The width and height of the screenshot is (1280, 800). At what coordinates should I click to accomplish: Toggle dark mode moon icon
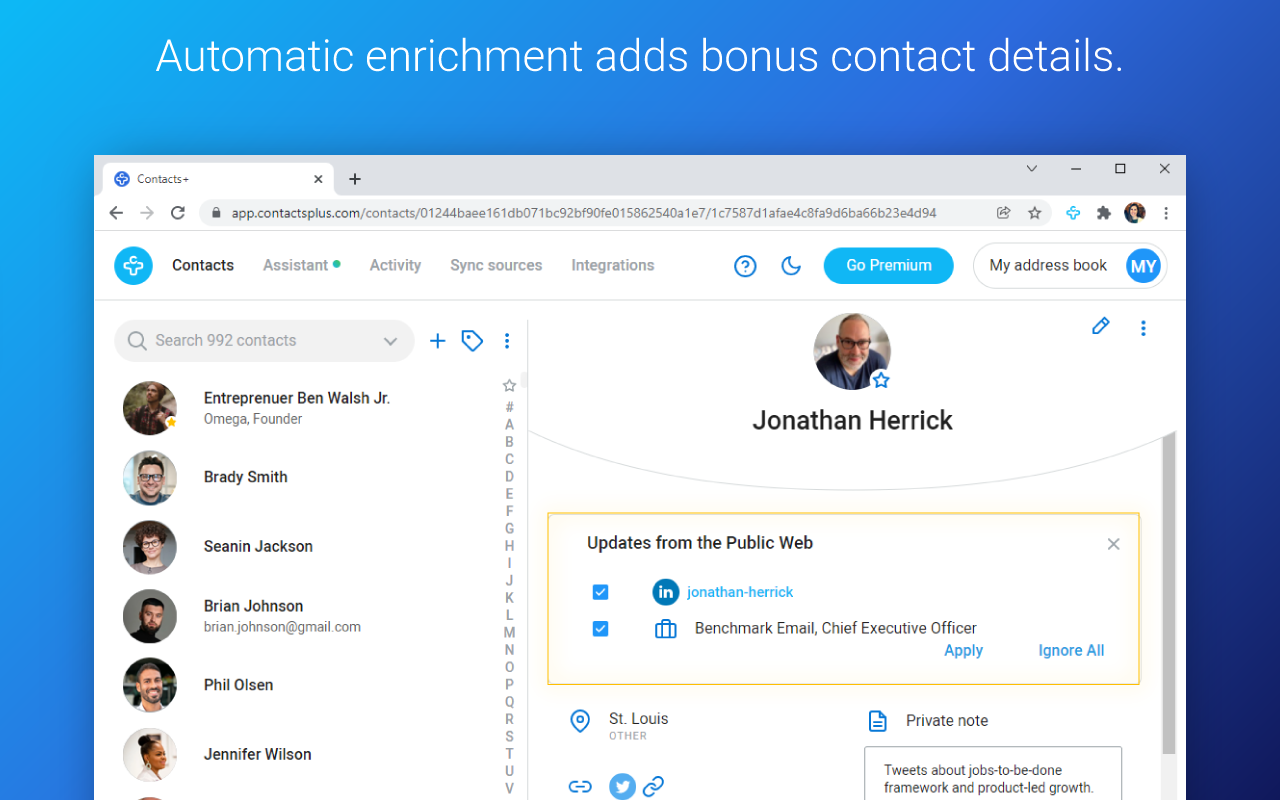791,266
